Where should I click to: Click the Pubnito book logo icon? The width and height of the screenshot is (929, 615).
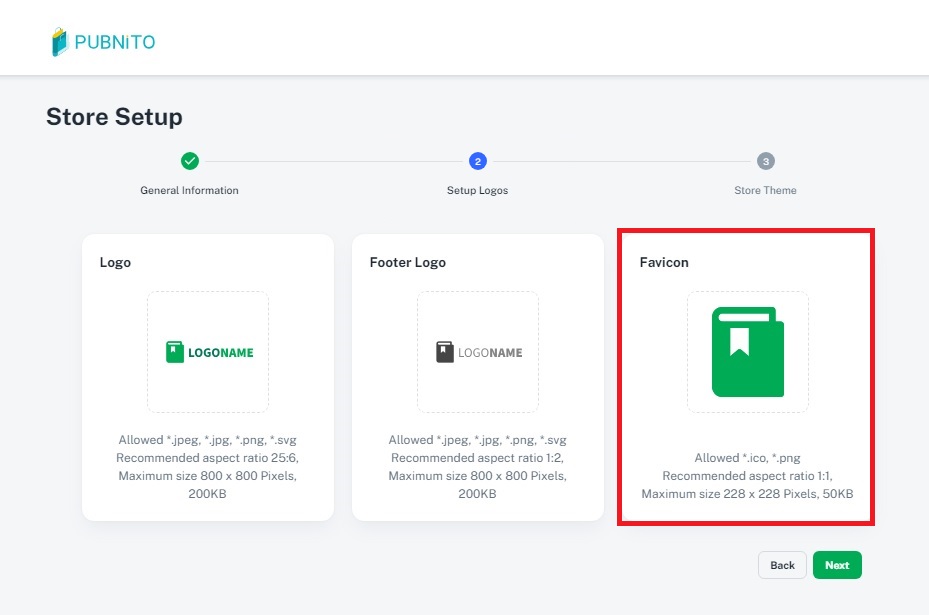click(x=60, y=42)
